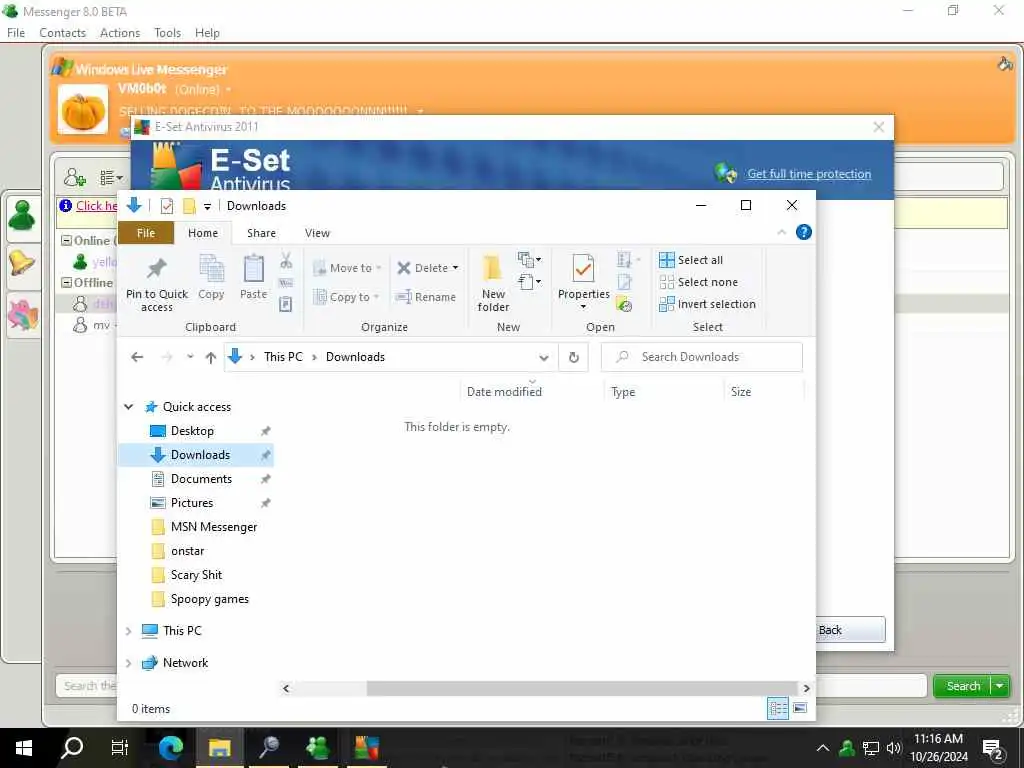Viewport: 1024px width, 768px height.
Task: Open the pink butterfly tab in Messenger sidebar
Action: click(22, 314)
